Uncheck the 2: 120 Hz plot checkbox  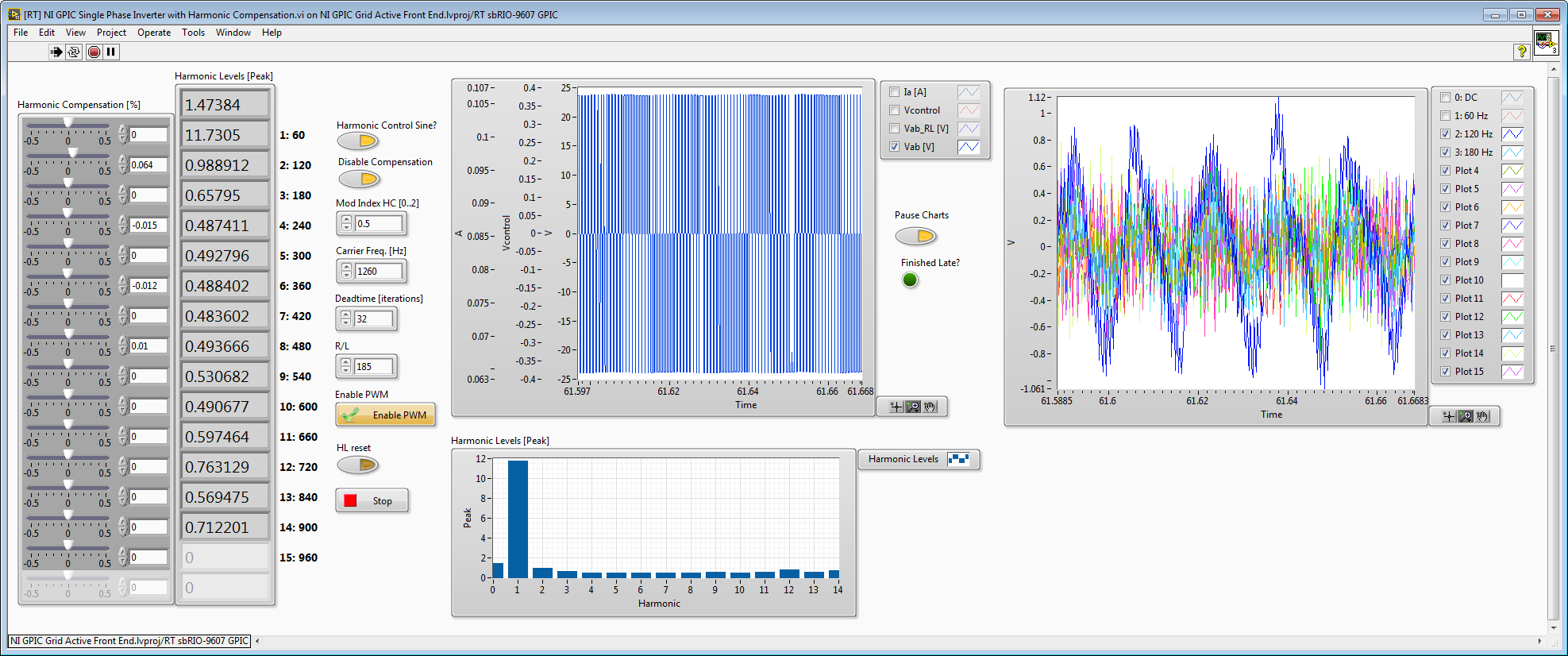[x=1446, y=134]
